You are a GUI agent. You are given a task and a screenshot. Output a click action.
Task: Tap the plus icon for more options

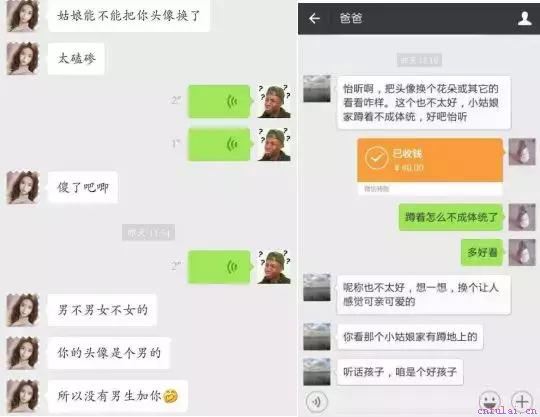522,401
